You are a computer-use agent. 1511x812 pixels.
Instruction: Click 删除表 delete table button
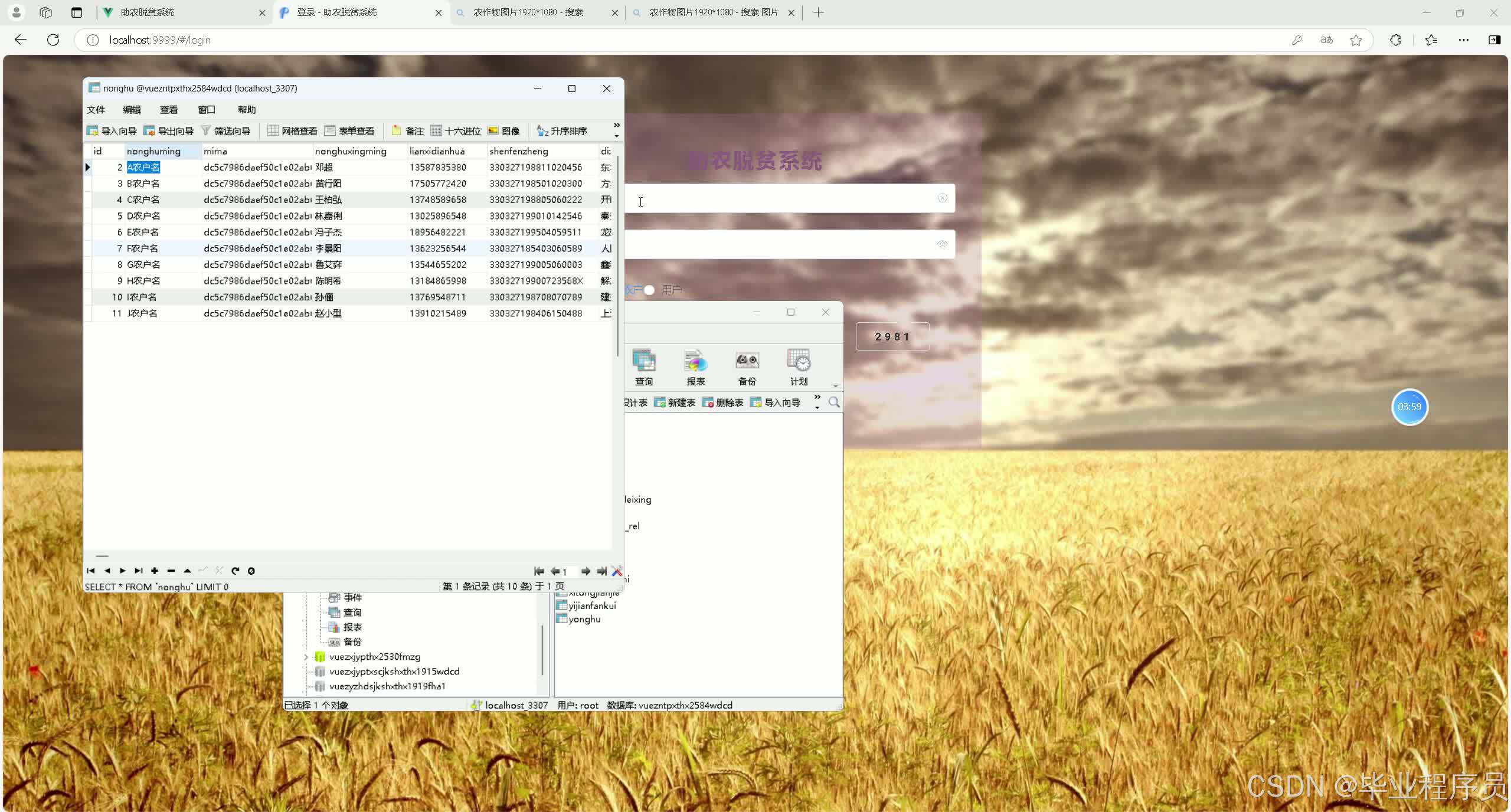723,402
